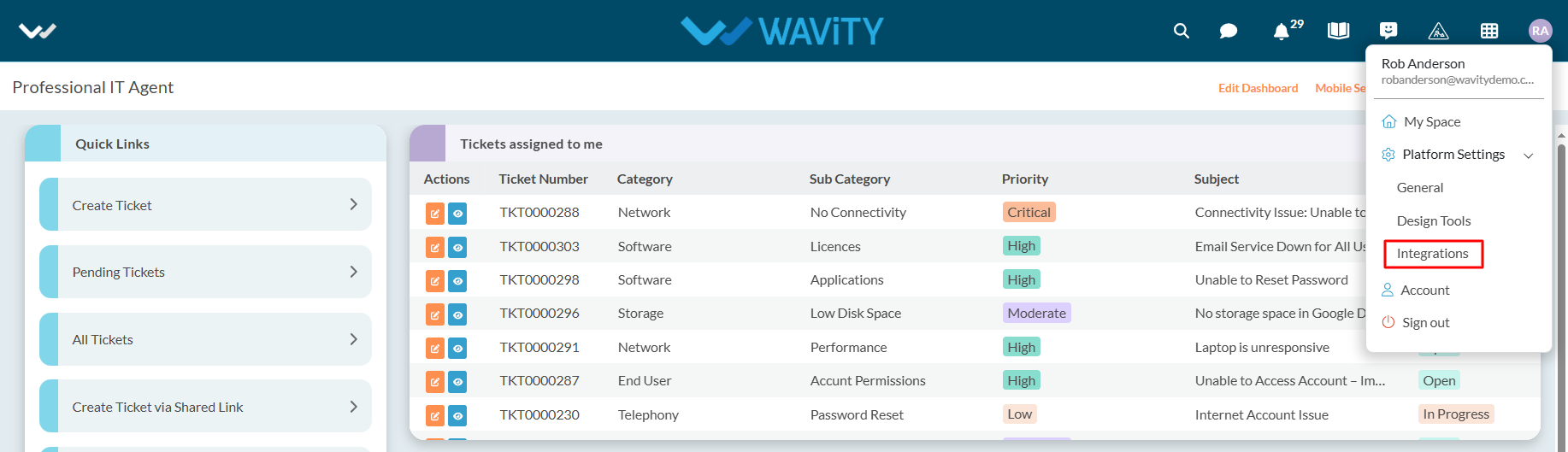The height and width of the screenshot is (452, 1568).
Task: Collapse Platform Settings submenu chevron
Action: pos(1529,156)
